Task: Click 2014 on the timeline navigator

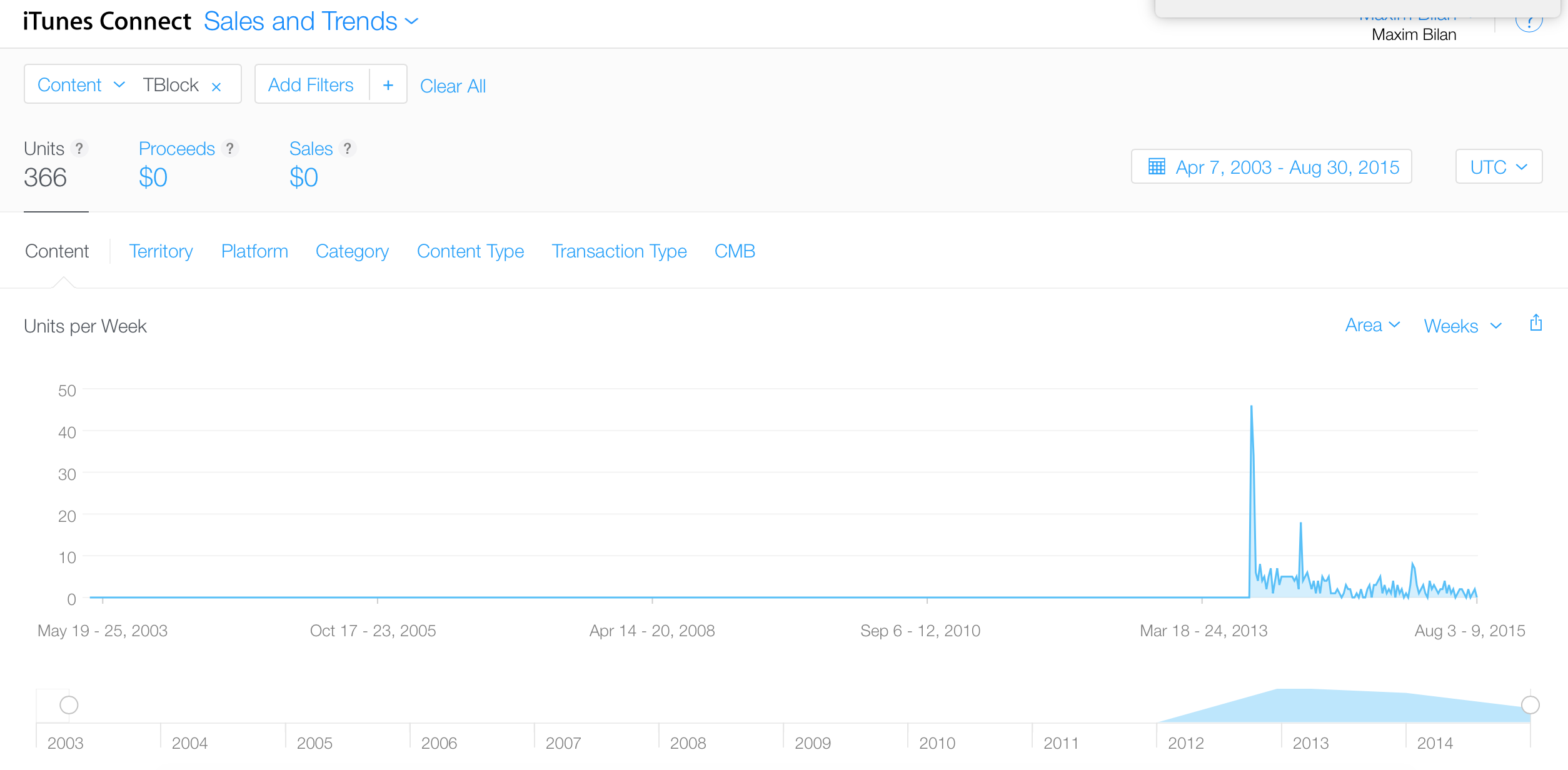Action: click(1434, 743)
